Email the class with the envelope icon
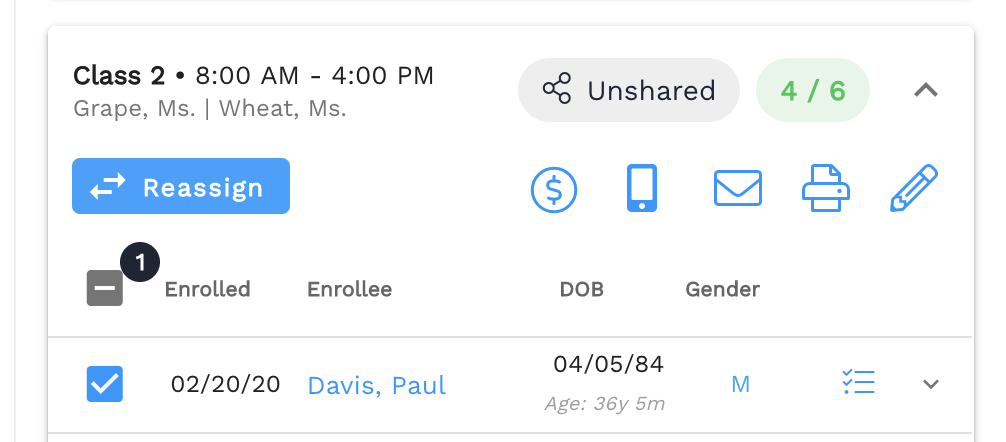 coord(738,188)
